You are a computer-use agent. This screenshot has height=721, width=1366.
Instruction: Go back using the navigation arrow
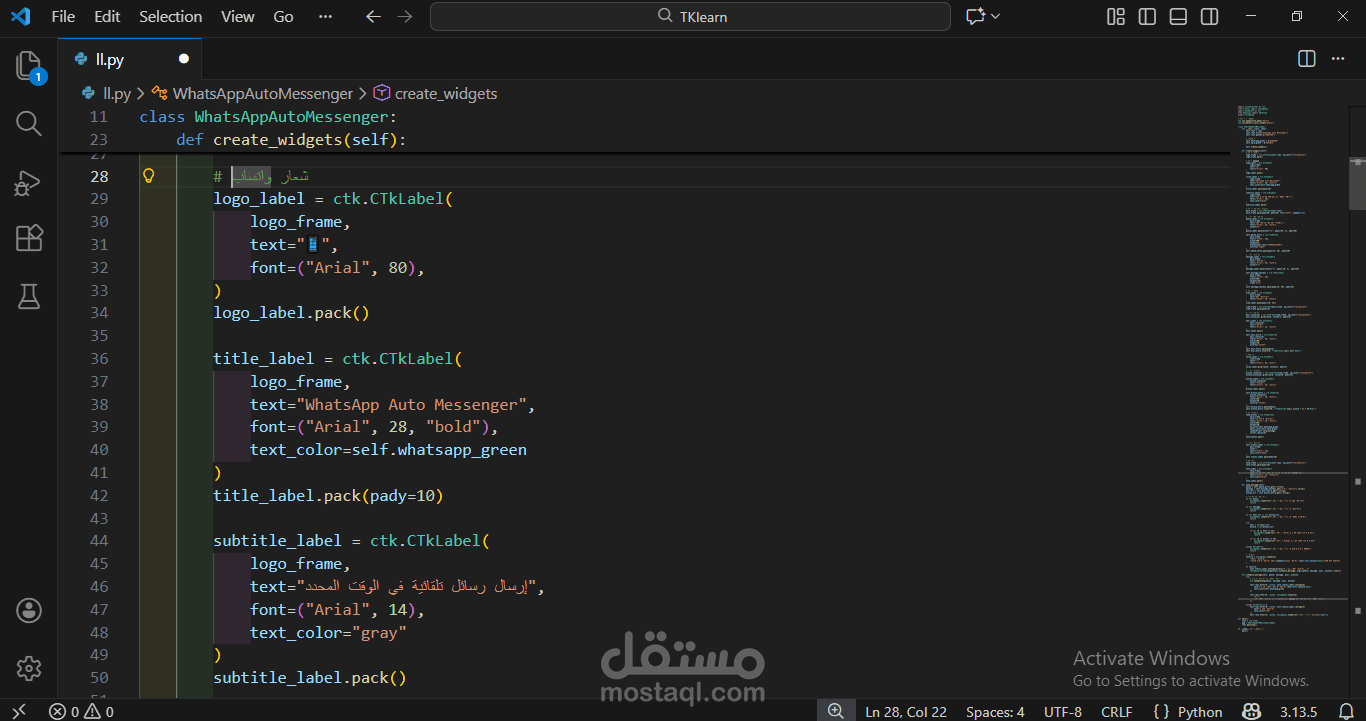click(373, 16)
